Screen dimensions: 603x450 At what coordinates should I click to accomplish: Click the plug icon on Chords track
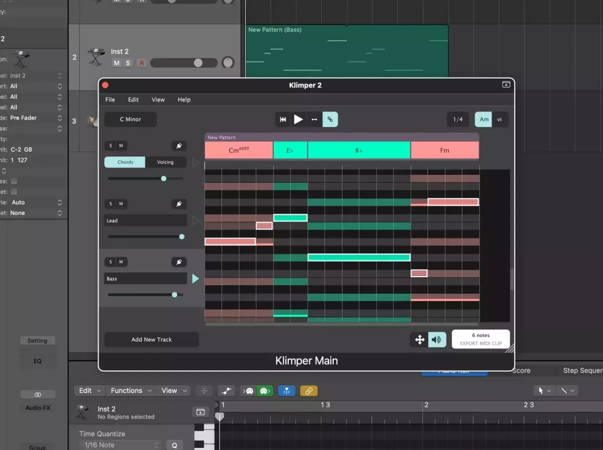179,146
